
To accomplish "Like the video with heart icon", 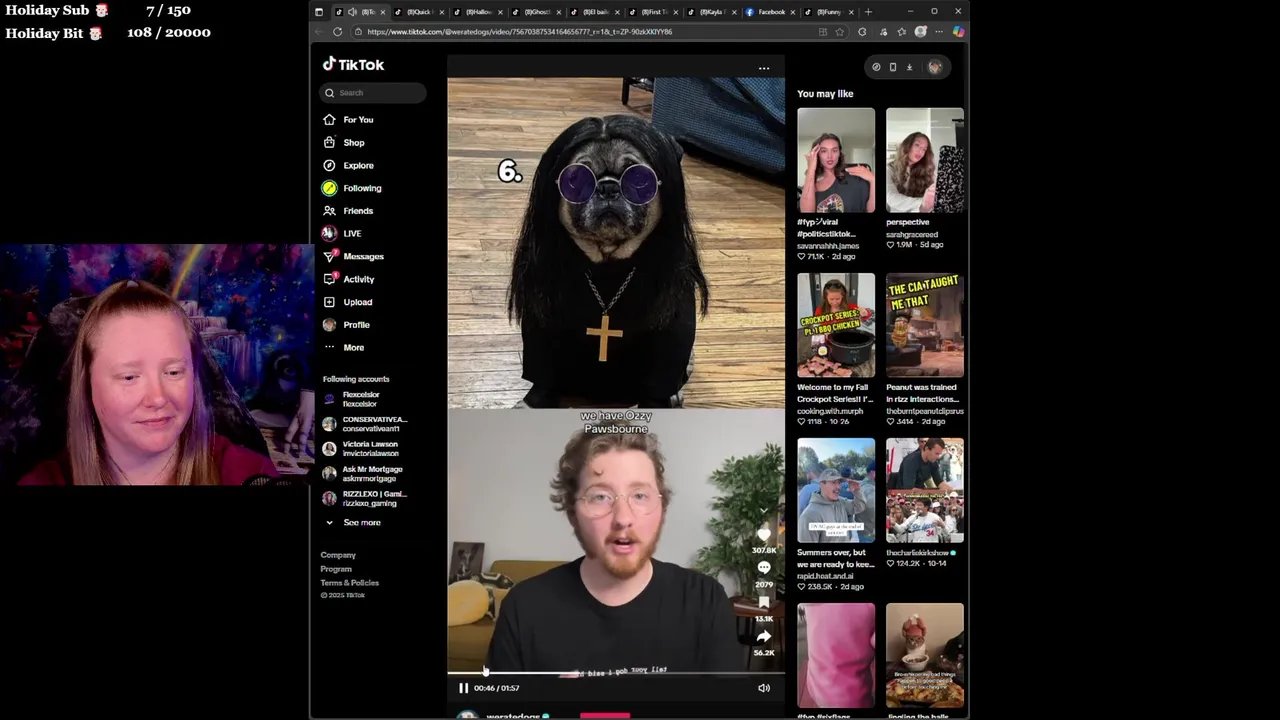I will click(764, 535).
